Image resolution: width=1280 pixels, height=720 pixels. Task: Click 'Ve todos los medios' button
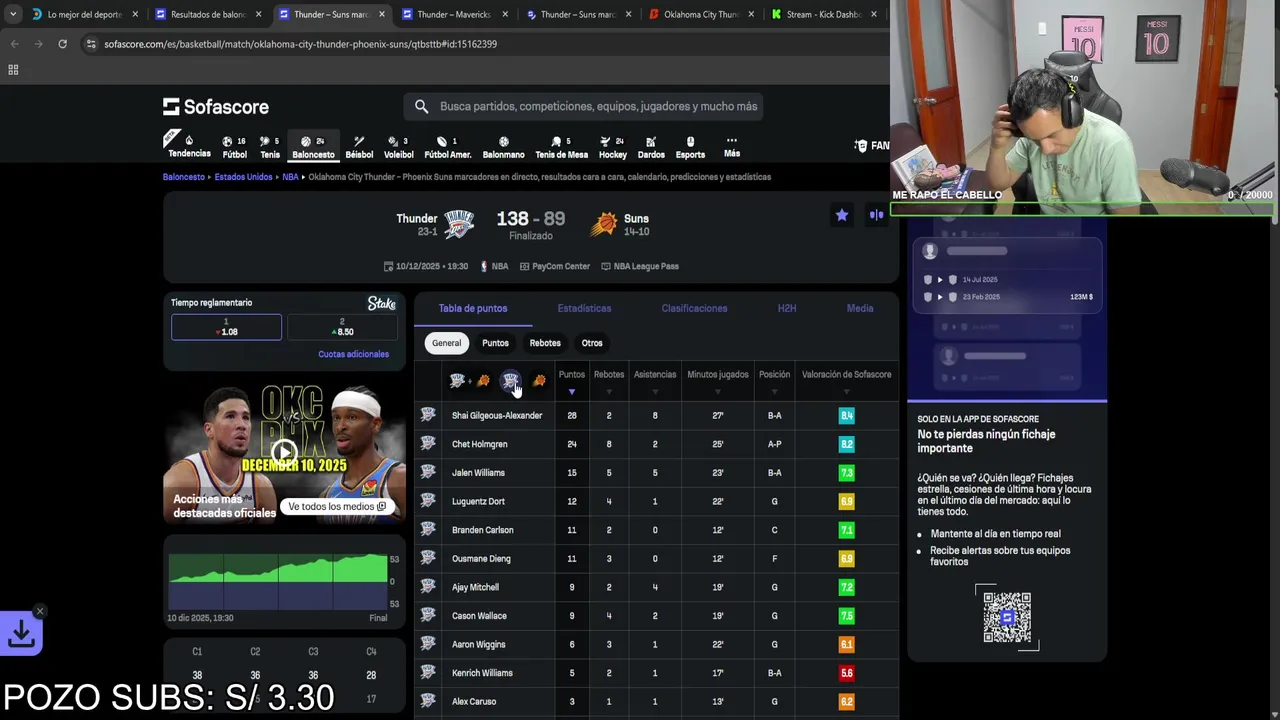click(x=337, y=507)
